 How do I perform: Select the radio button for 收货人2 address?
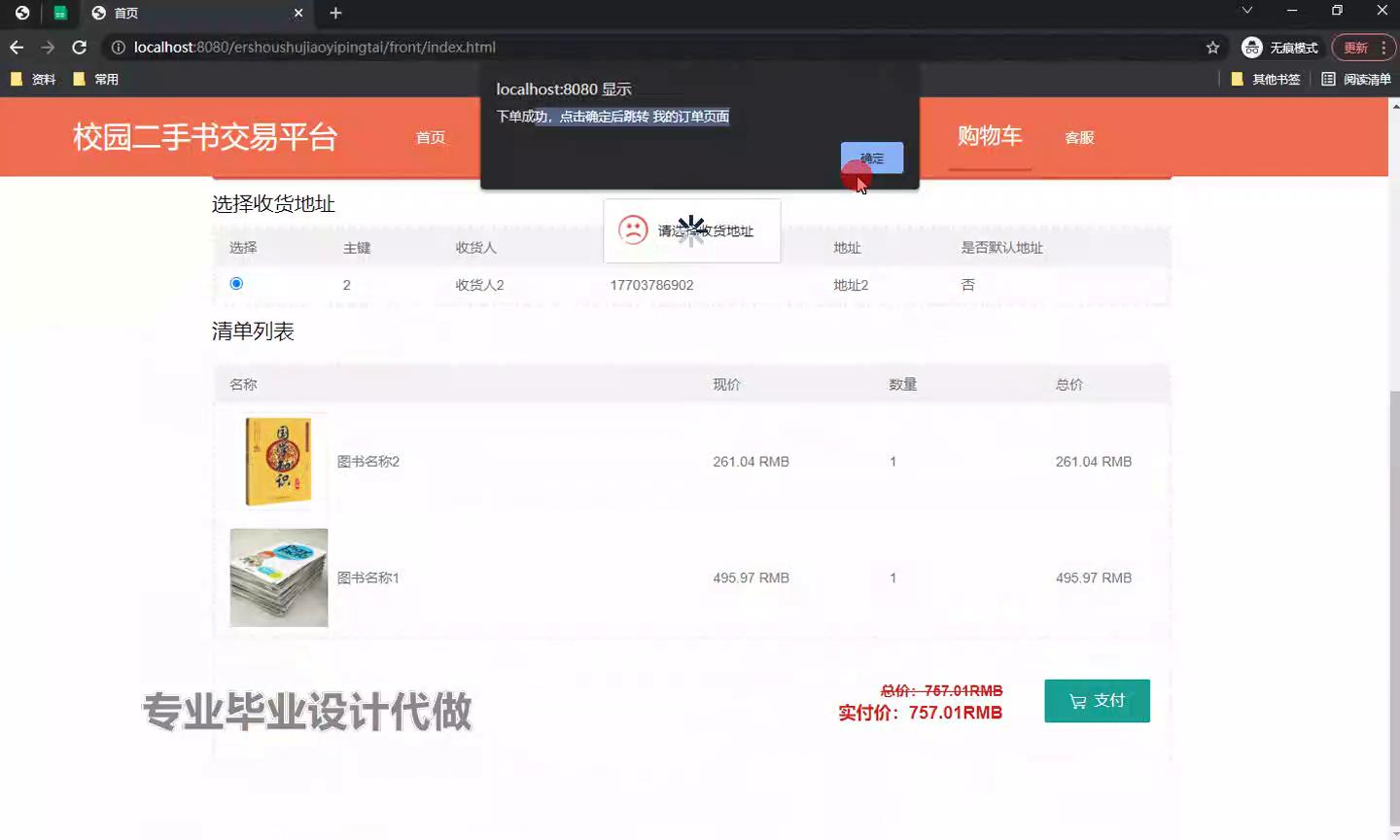[235, 283]
